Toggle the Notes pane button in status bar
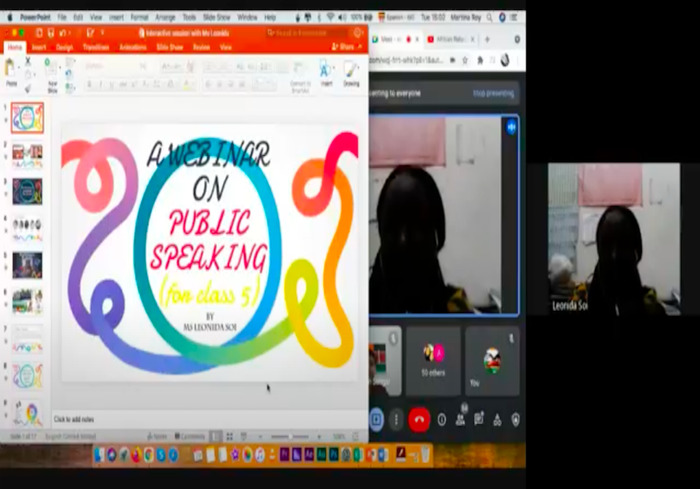The width and height of the screenshot is (700, 489). click(157, 436)
